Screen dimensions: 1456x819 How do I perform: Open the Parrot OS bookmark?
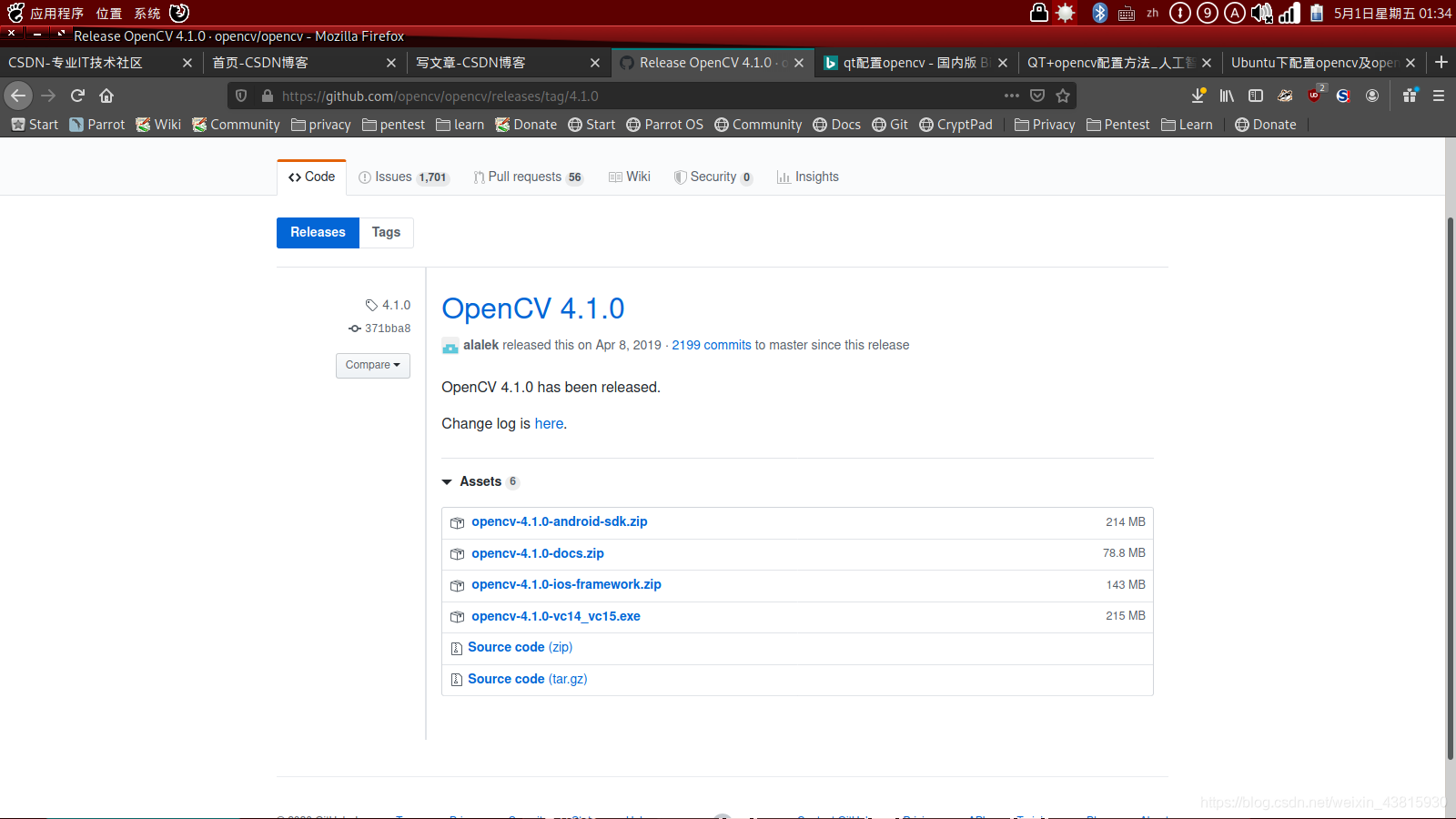(x=664, y=125)
